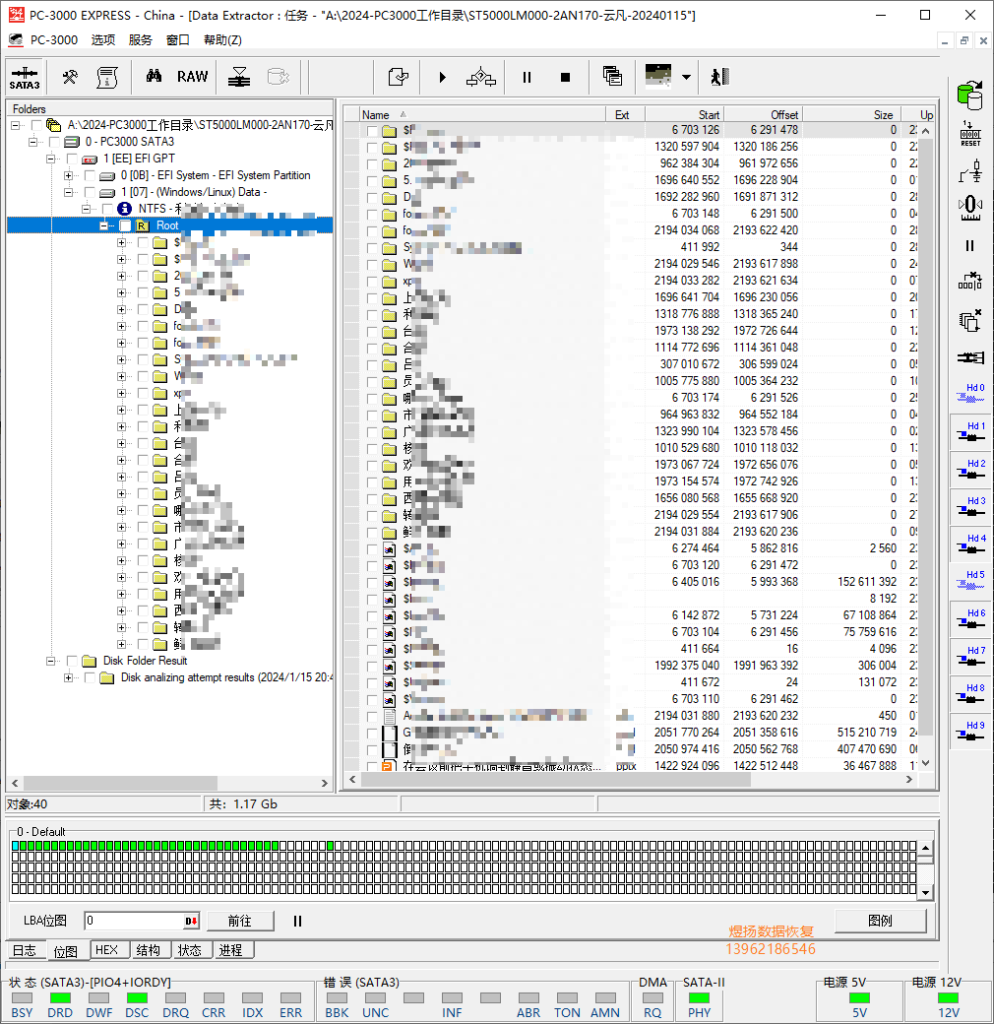
Task: Open the 窗口 menu
Action: point(178,40)
